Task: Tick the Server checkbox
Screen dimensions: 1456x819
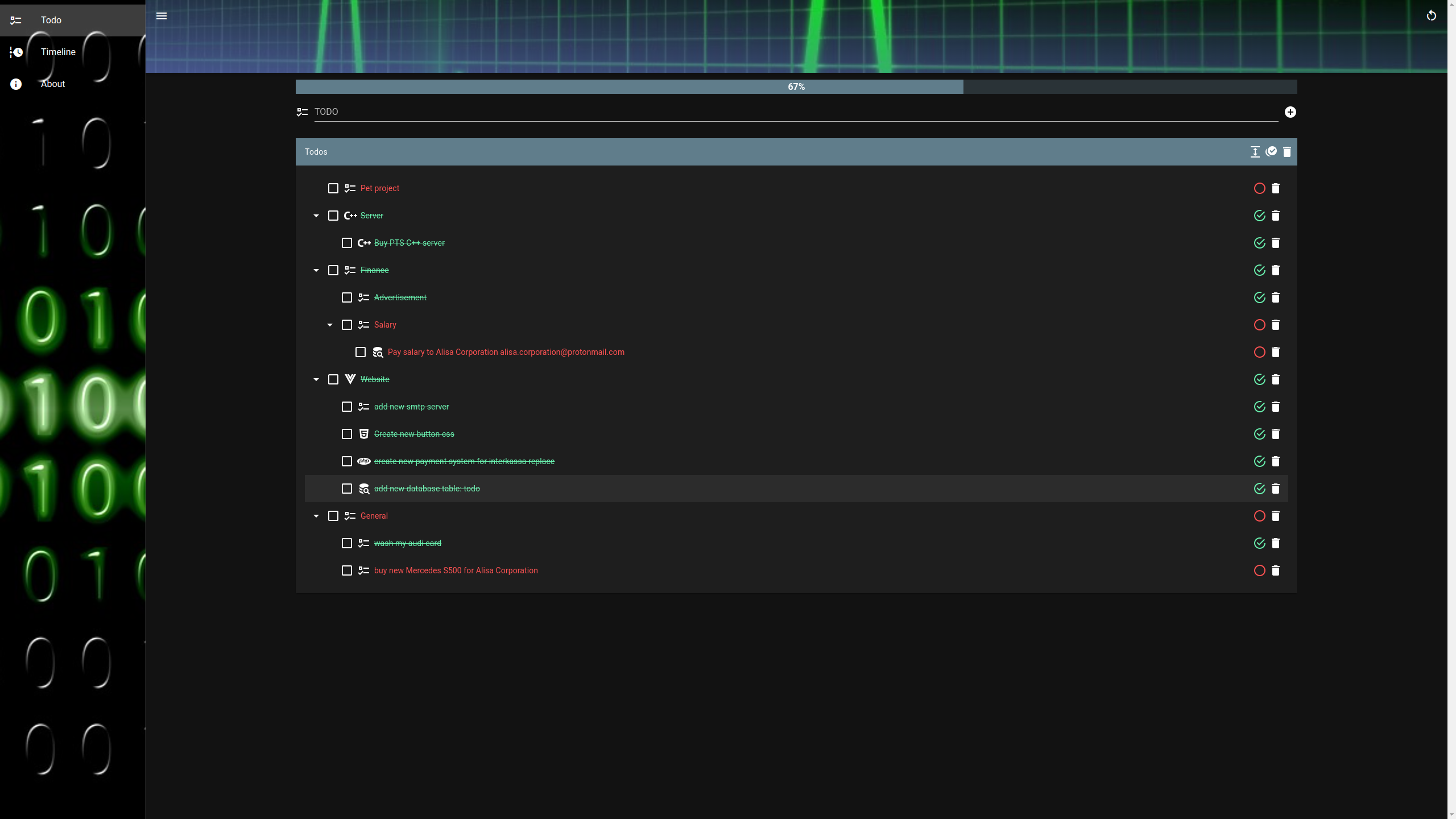Action: [333, 216]
